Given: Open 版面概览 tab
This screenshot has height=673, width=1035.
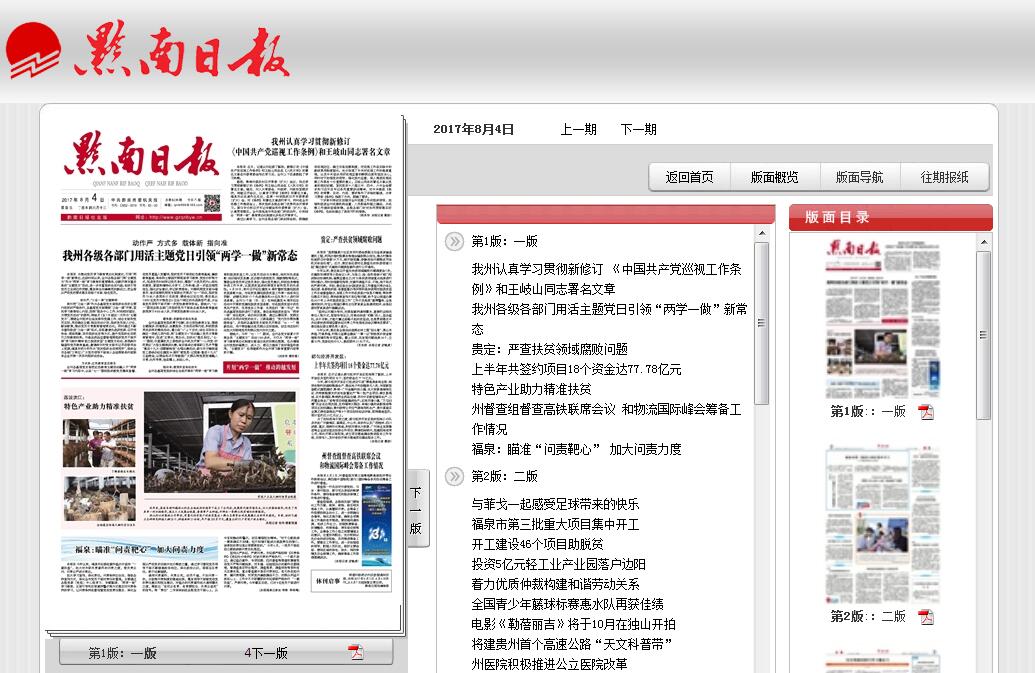Looking at the screenshot, I should click(x=774, y=177).
